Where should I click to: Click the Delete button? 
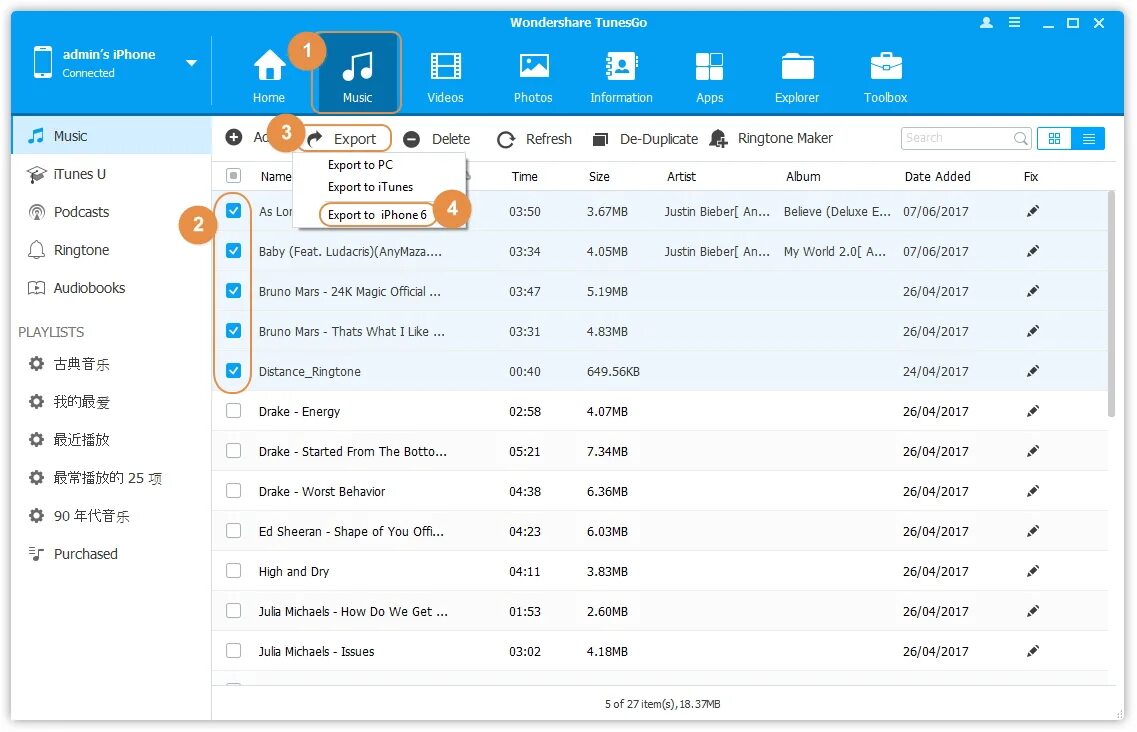click(437, 139)
